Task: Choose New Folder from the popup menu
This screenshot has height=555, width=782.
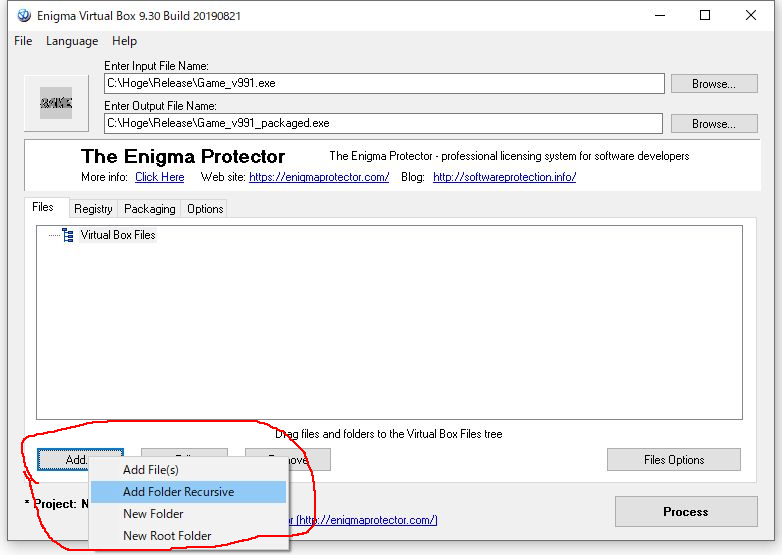Action: pos(189,514)
